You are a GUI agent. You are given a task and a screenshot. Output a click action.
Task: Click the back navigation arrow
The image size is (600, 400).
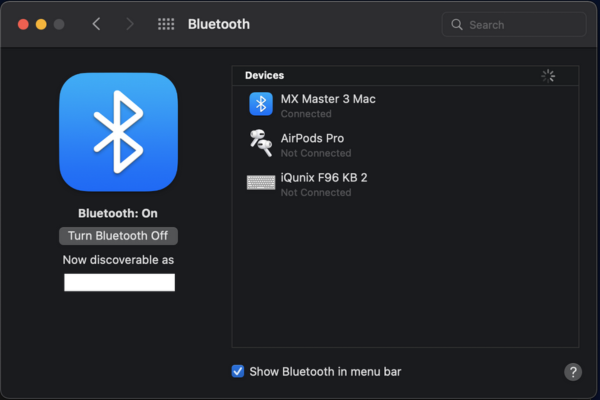point(96,24)
